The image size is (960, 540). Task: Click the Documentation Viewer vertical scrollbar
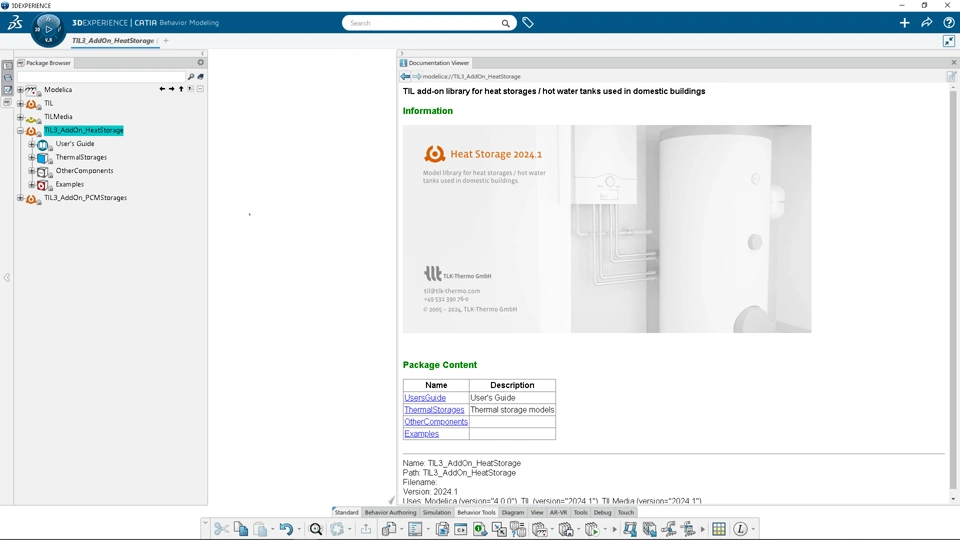point(953,288)
